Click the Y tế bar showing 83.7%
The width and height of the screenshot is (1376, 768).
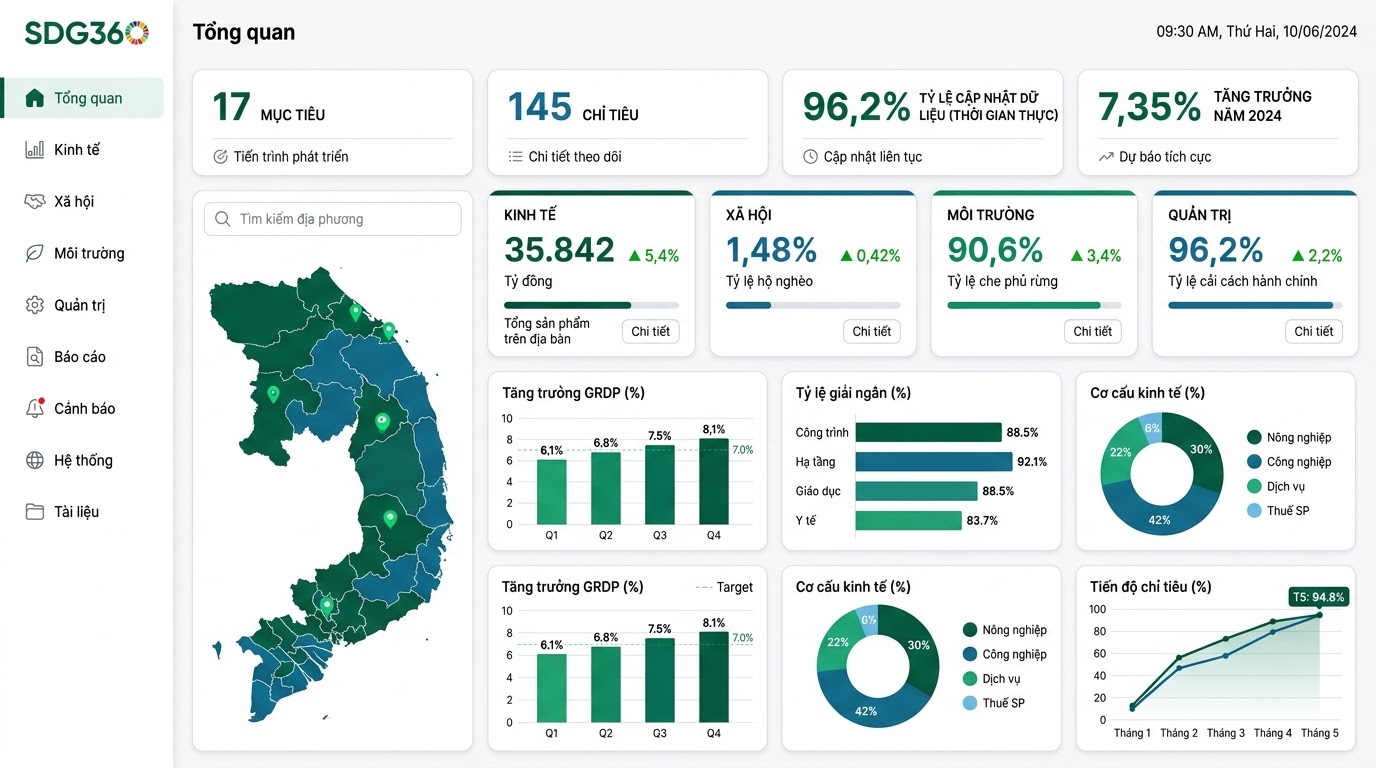(x=907, y=520)
